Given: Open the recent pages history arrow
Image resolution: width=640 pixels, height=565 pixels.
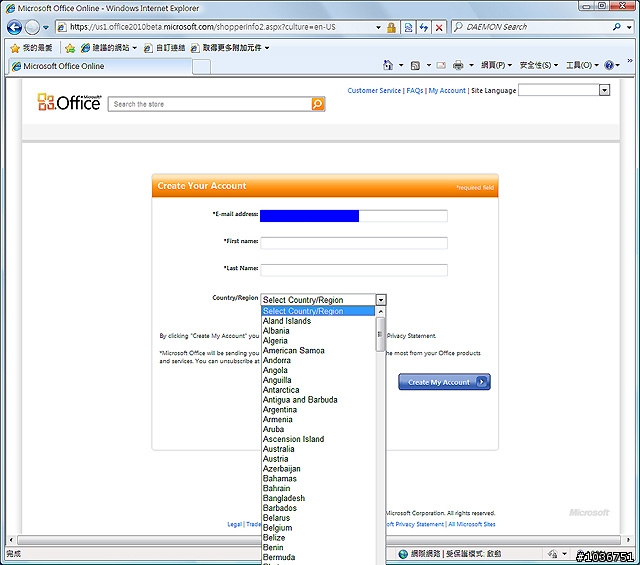Looking at the screenshot, I should 46,28.
